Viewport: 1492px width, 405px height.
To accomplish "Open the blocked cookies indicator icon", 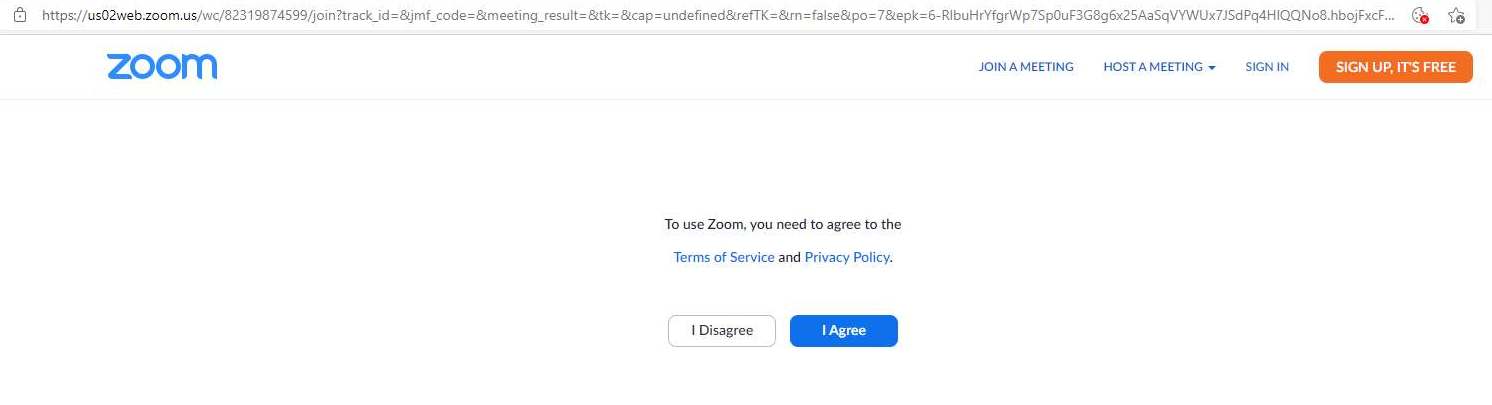I will (x=1418, y=15).
